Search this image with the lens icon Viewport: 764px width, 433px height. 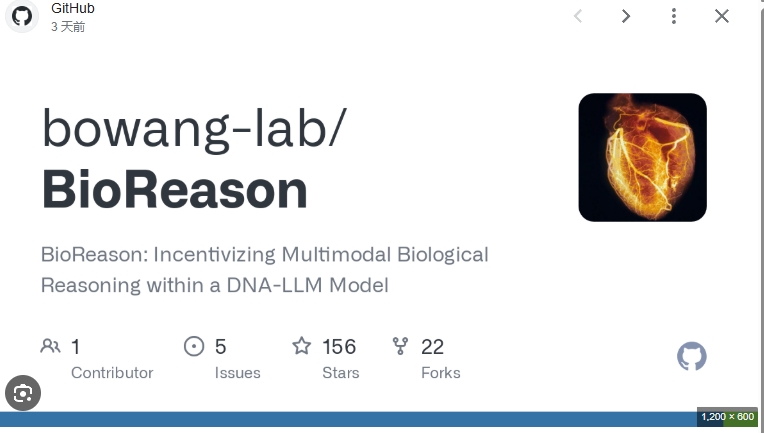23,393
